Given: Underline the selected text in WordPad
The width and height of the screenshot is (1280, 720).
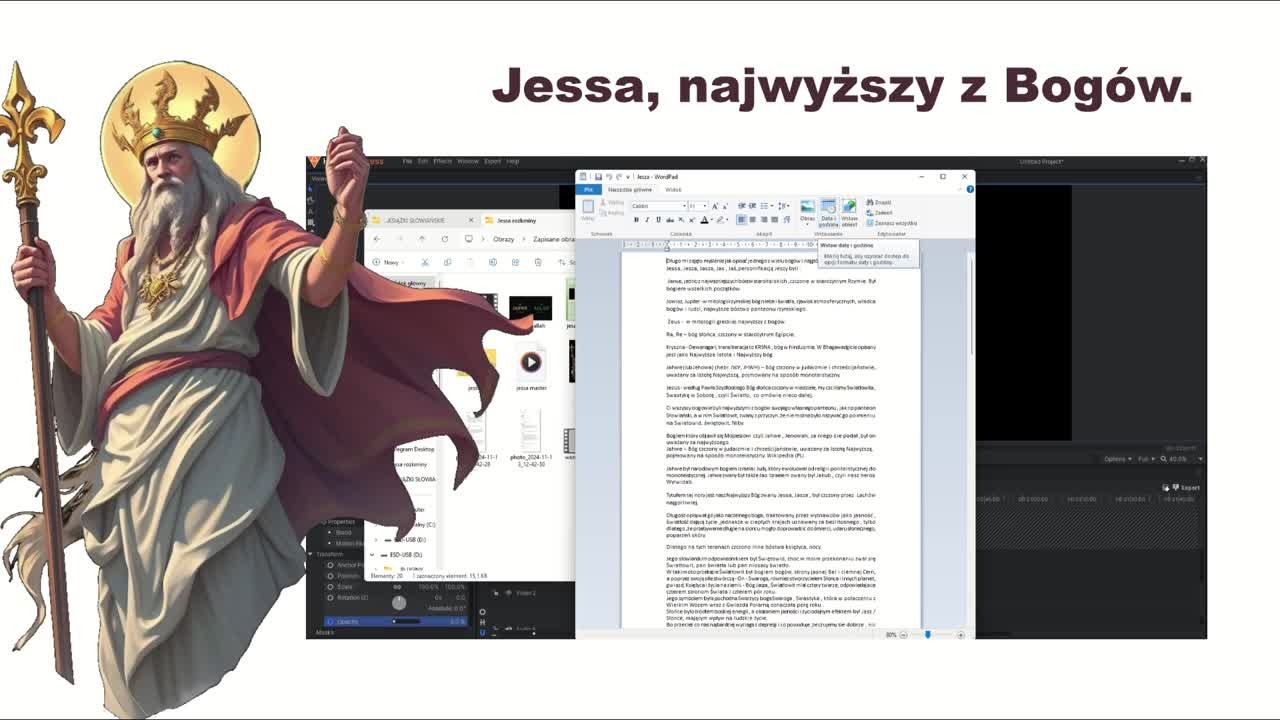Looking at the screenshot, I should [x=658, y=219].
